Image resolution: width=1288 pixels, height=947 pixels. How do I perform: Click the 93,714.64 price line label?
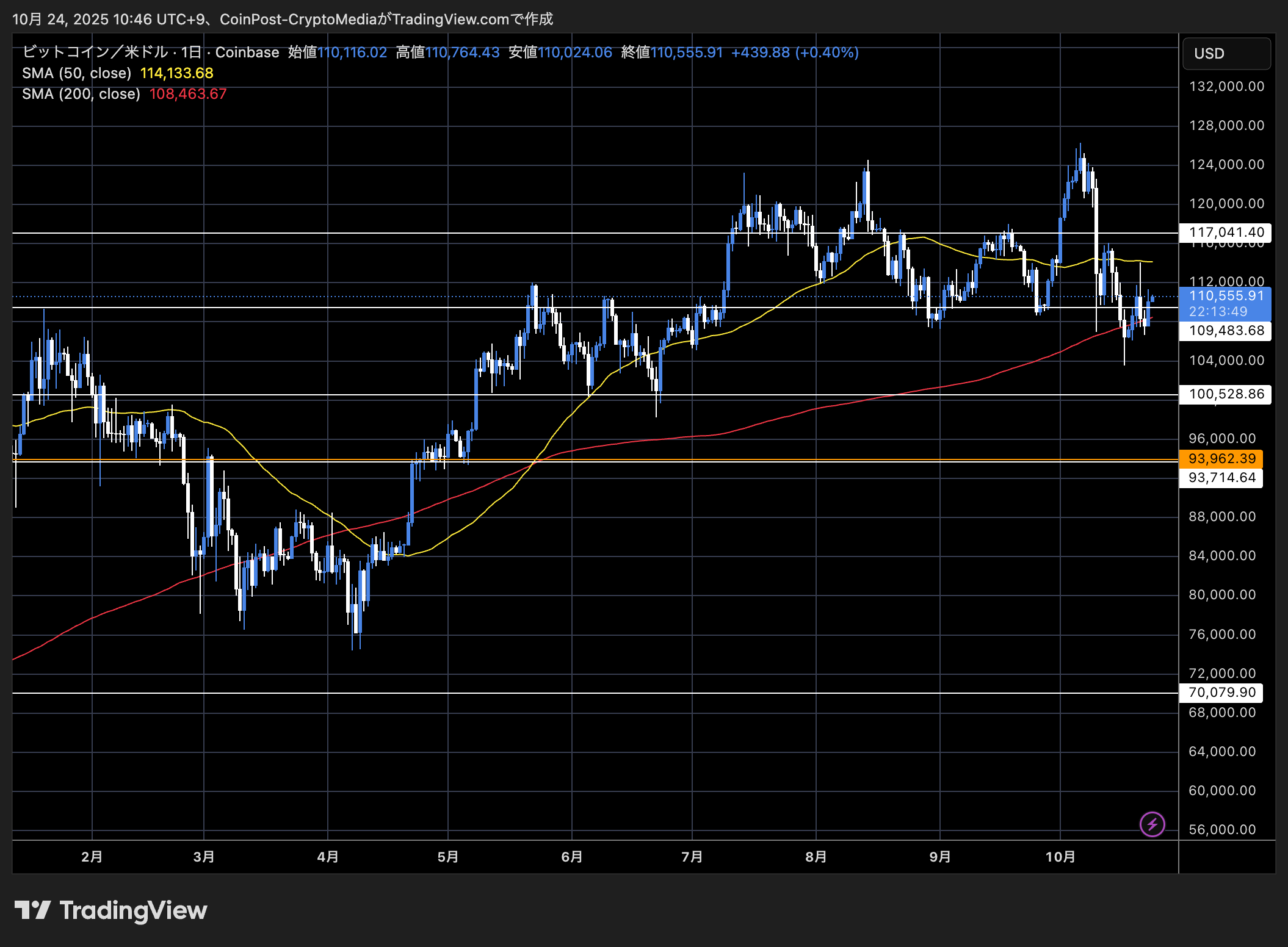pos(1221,478)
